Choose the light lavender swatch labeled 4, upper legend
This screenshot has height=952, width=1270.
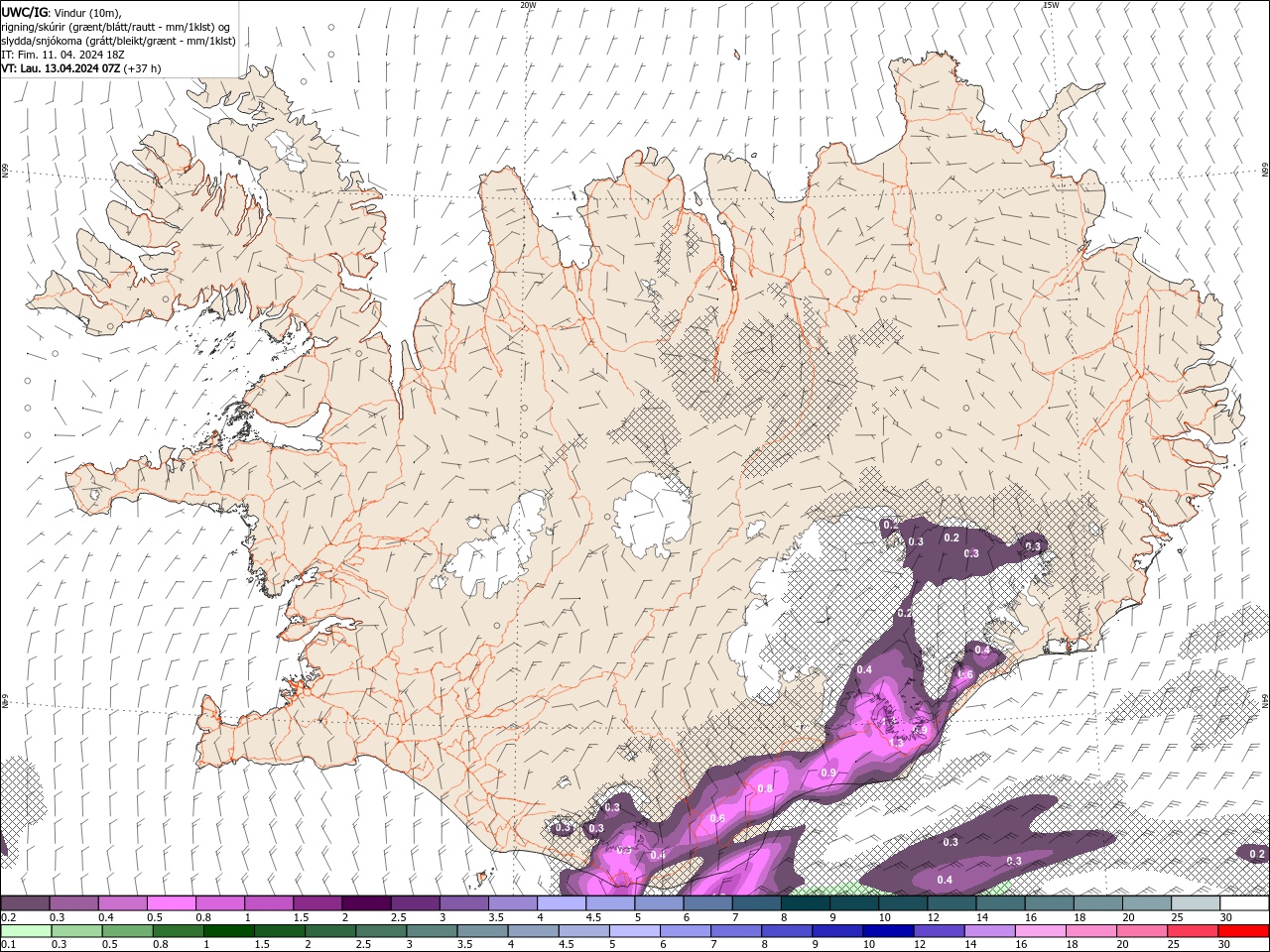(562, 903)
